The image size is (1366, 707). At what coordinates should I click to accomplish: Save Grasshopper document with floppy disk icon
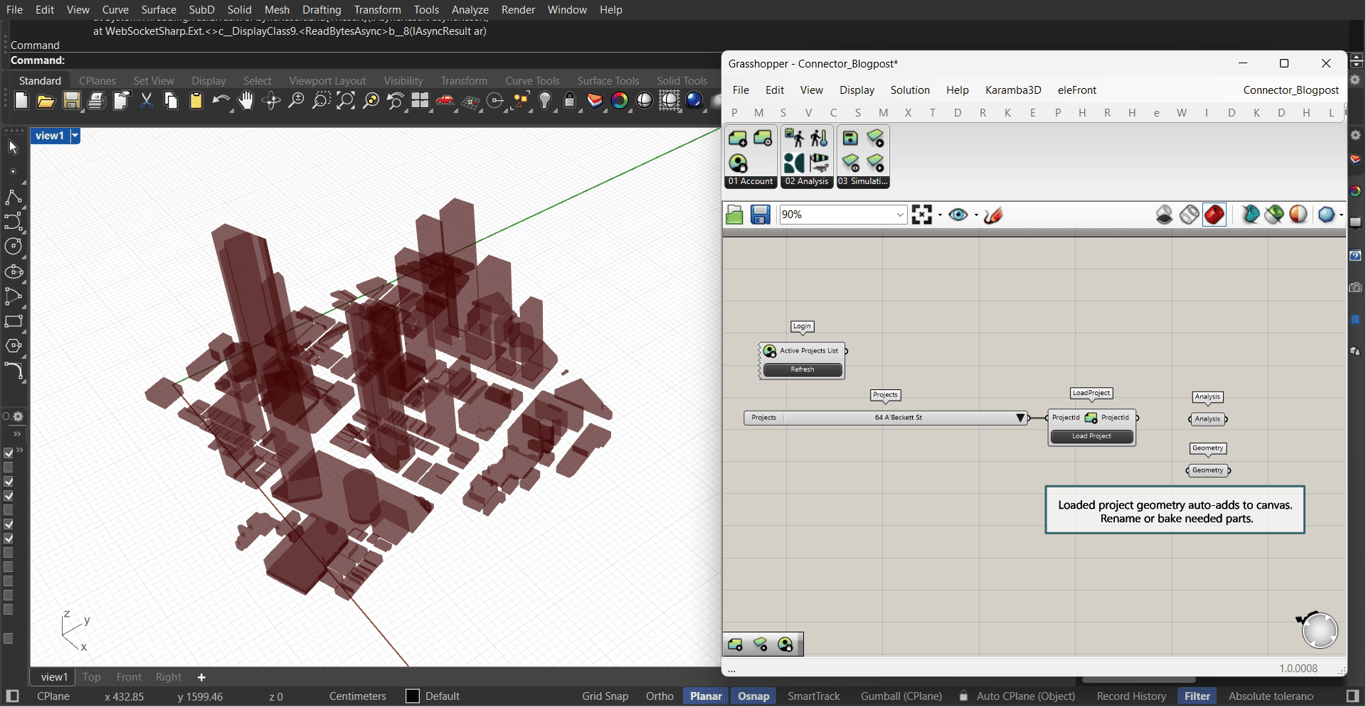pos(760,215)
